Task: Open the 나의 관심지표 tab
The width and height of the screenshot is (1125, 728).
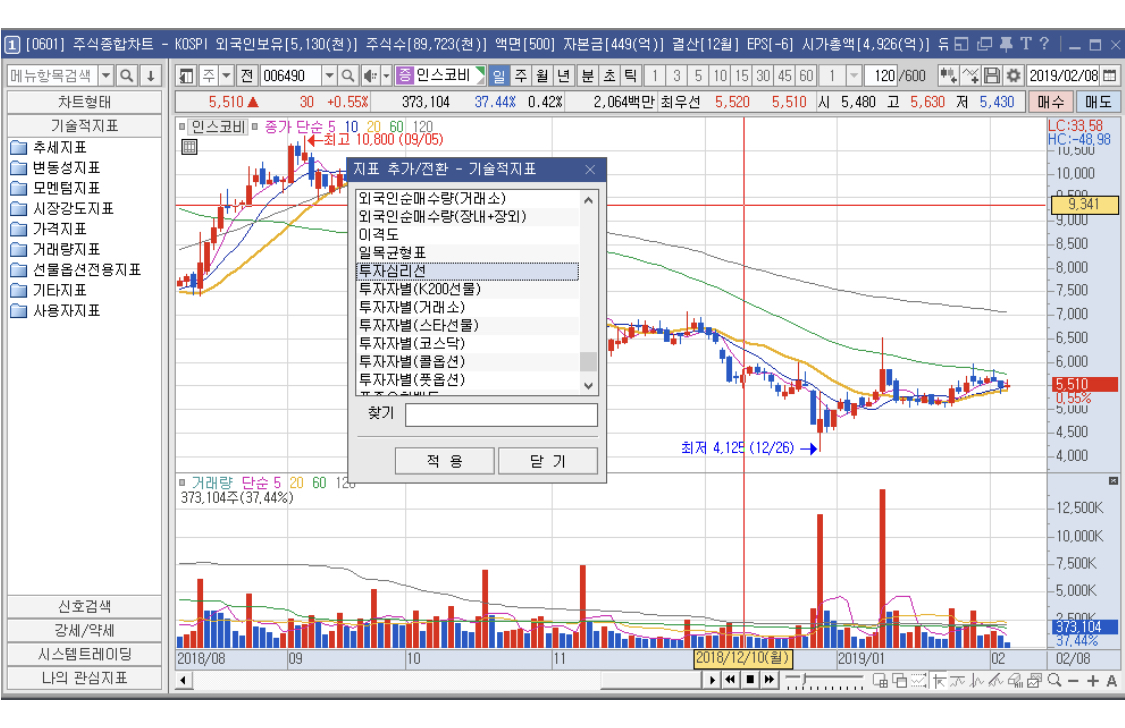Action: [x=85, y=677]
